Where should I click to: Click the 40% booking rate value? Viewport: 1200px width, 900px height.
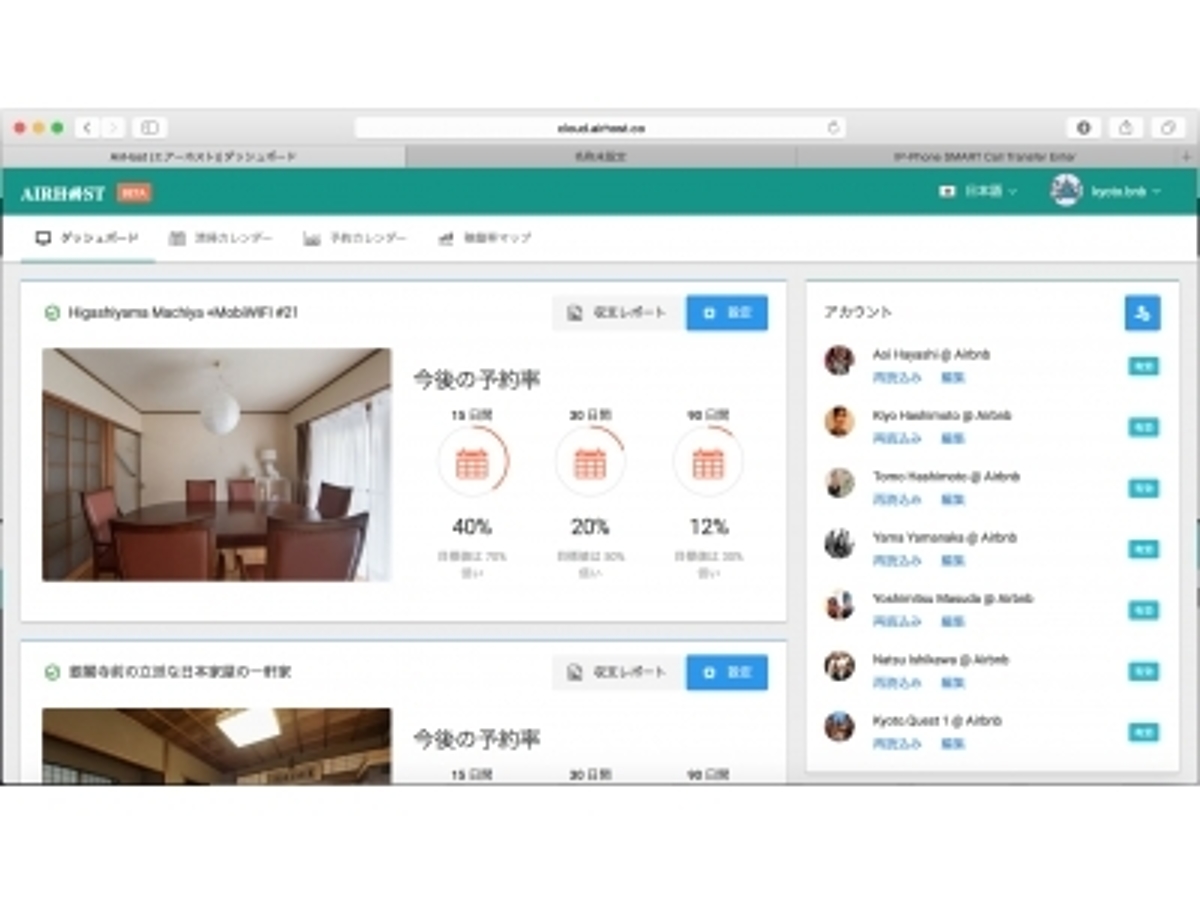[x=472, y=526]
